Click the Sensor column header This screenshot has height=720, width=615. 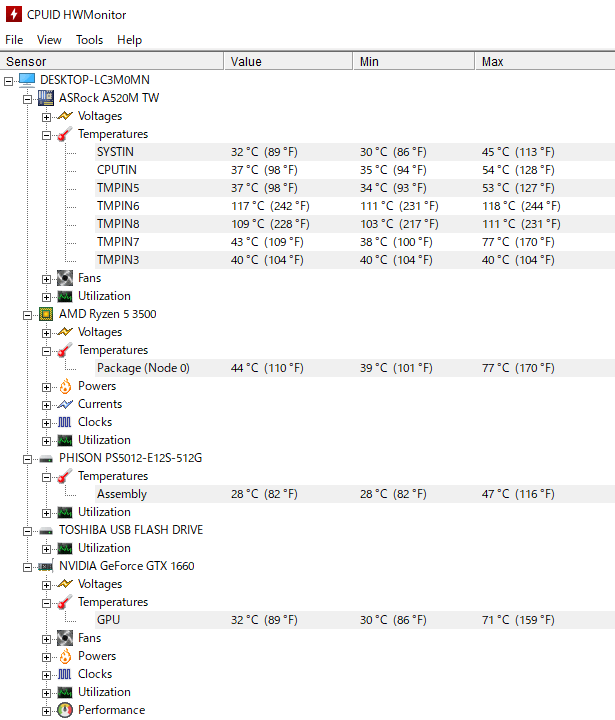click(x=112, y=62)
